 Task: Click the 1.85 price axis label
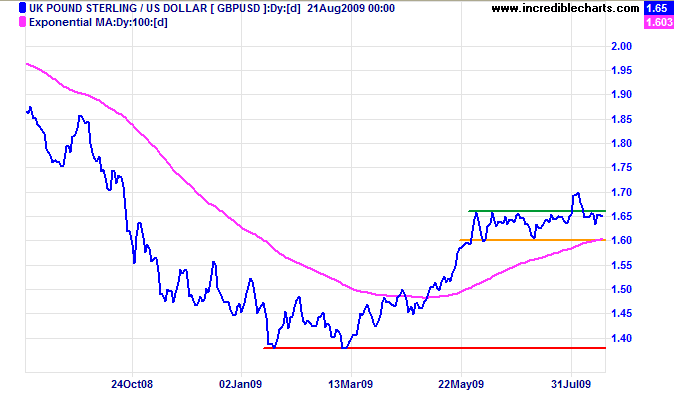tap(621, 119)
